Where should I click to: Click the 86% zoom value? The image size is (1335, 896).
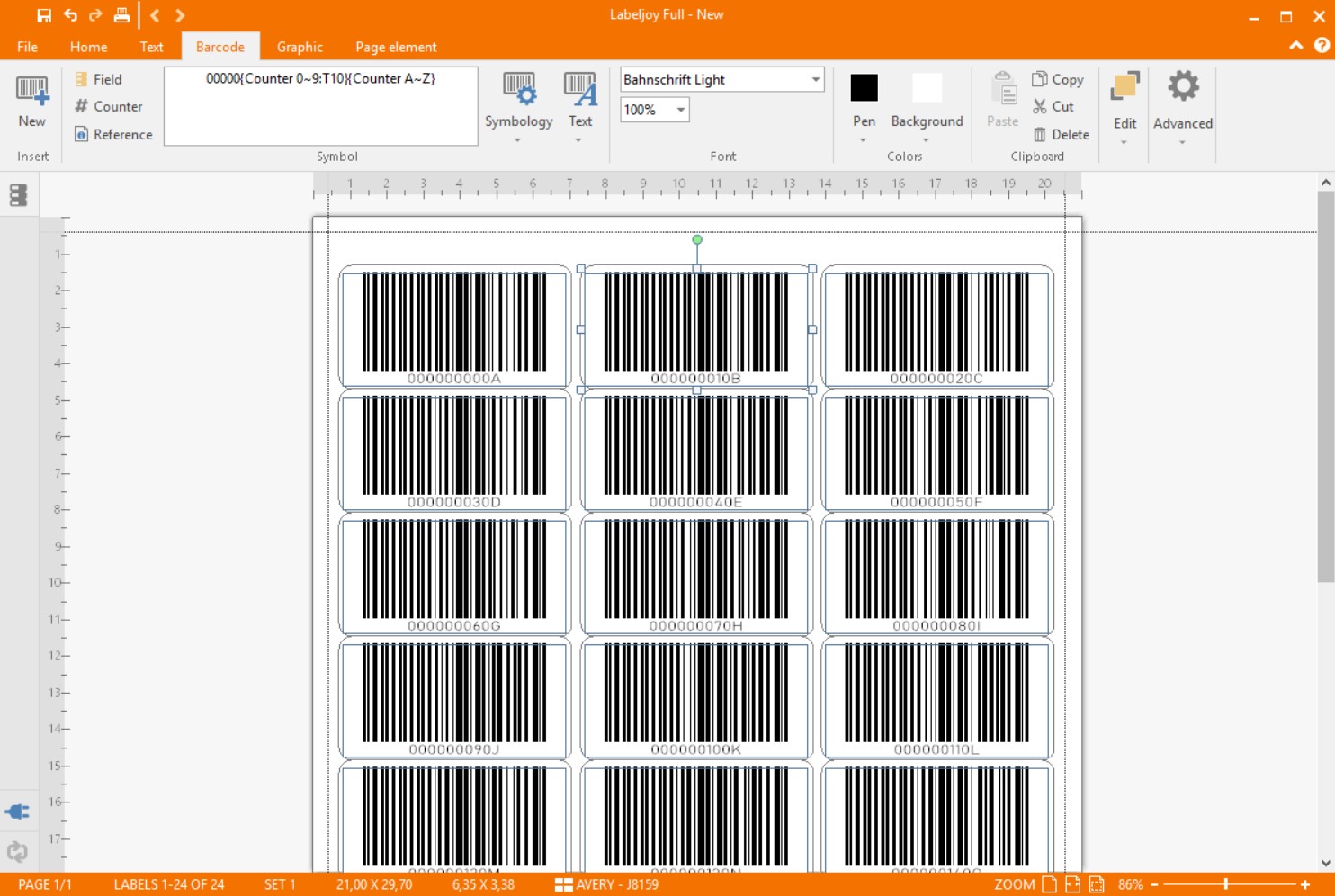[1131, 884]
